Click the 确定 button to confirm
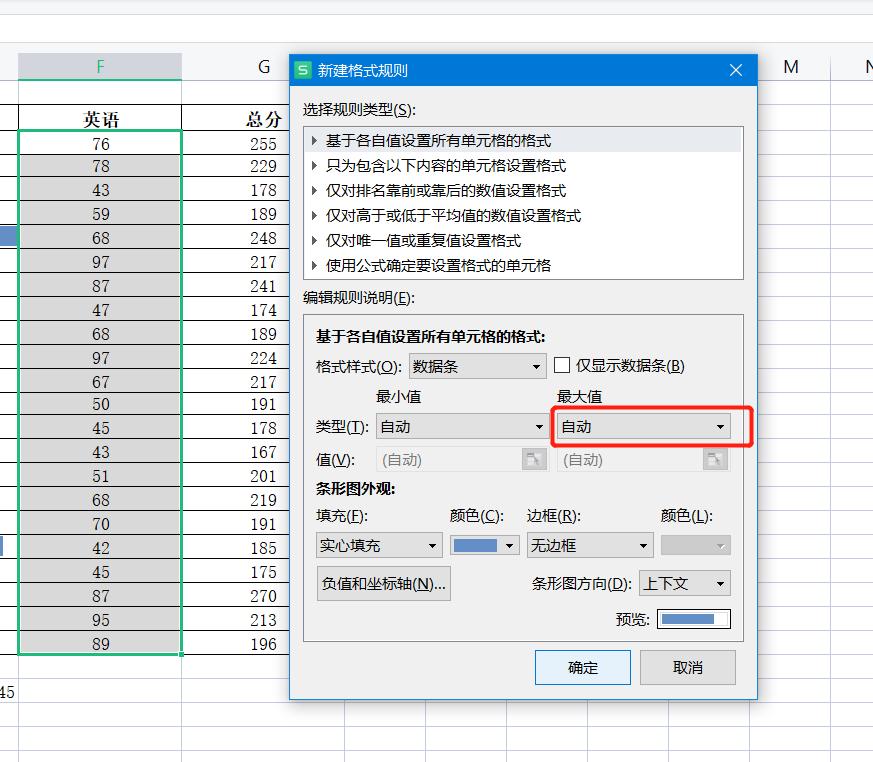Image resolution: width=873 pixels, height=762 pixels. [x=583, y=667]
